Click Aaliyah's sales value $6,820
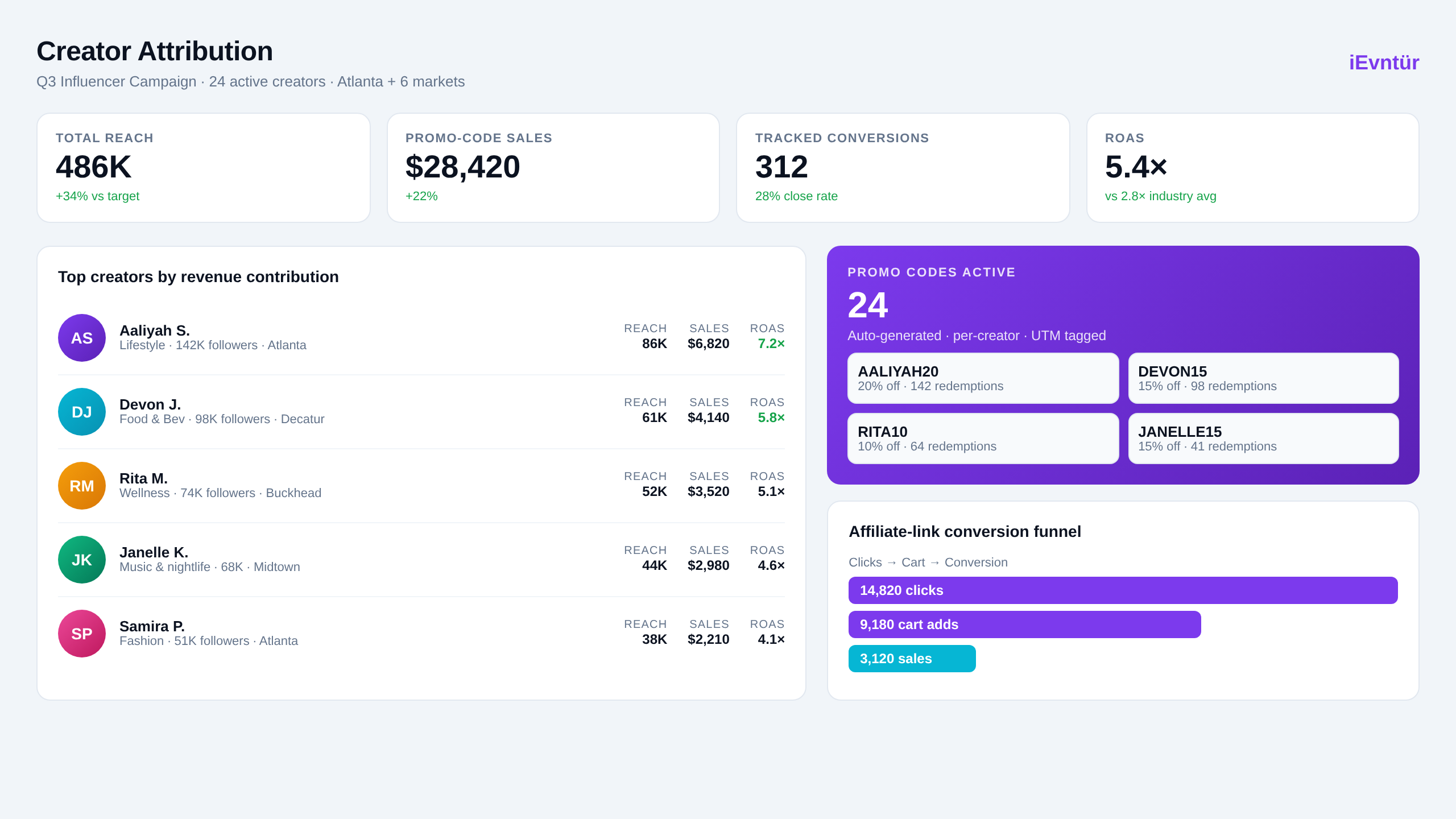 click(x=708, y=344)
